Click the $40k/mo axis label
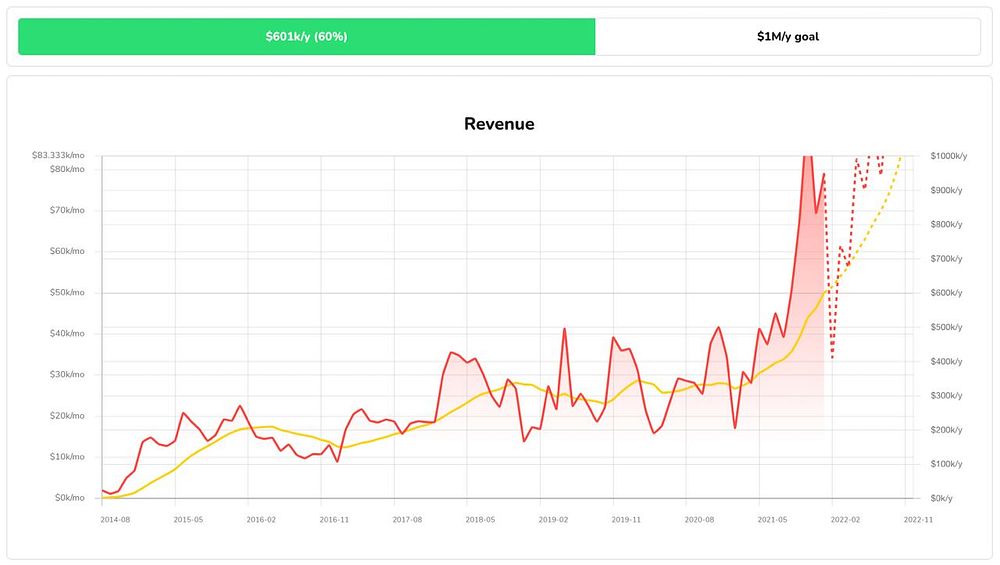This screenshot has height=565, width=1000. (67, 333)
